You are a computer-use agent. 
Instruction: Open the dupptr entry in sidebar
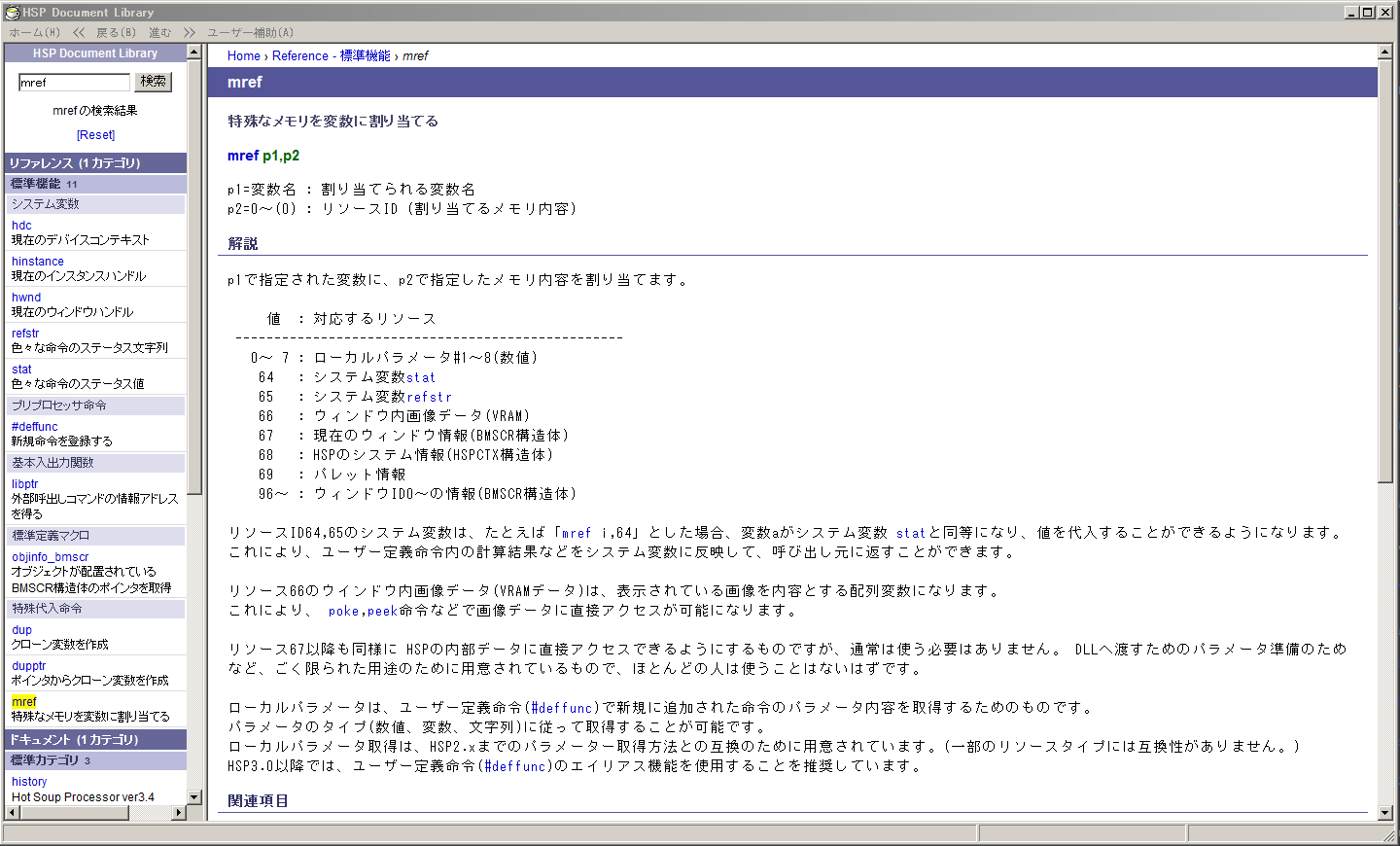[x=29, y=666]
